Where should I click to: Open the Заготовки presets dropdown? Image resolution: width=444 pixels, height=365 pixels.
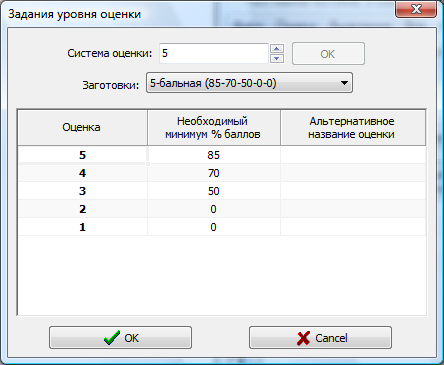(249, 83)
